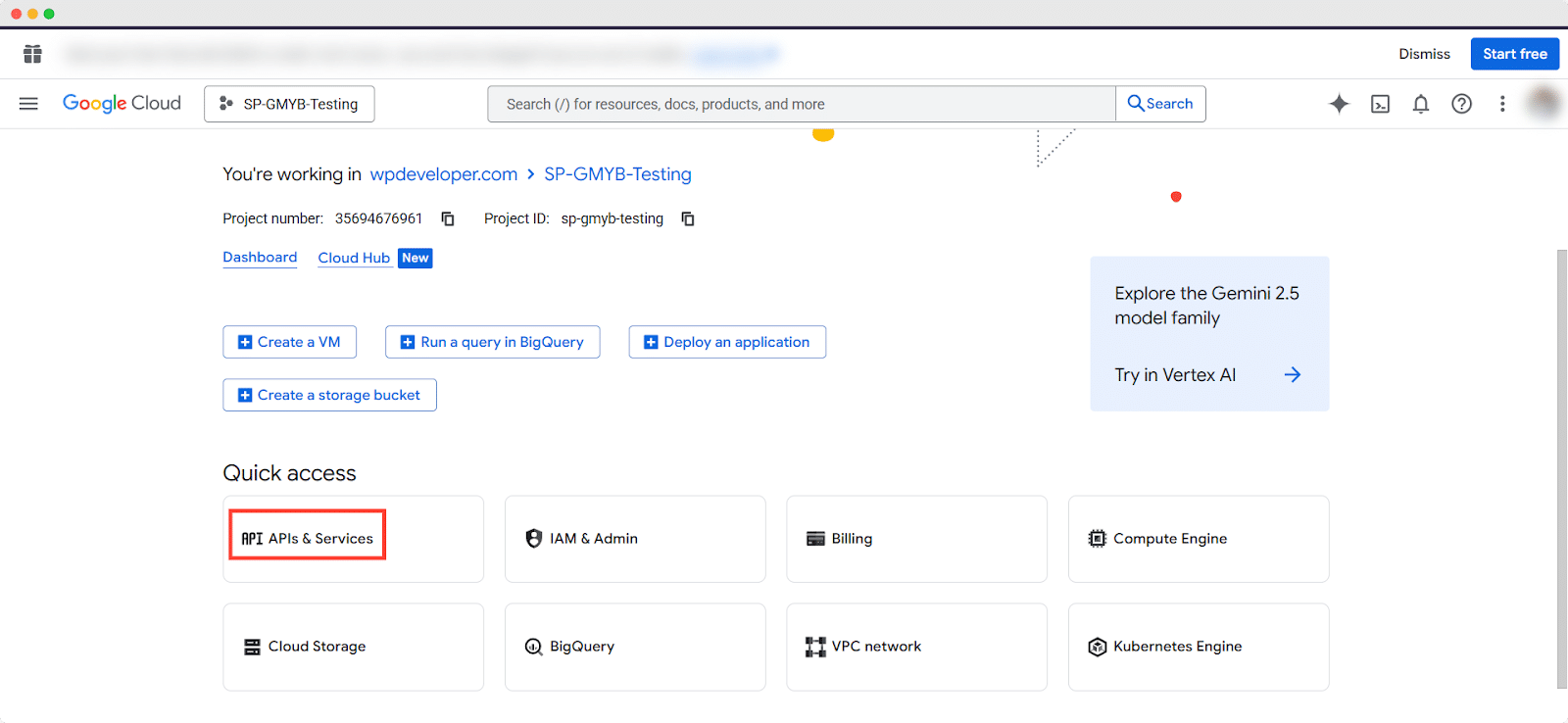
Task: Click the Try in Vertex AI link
Action: click(1175, 375)
